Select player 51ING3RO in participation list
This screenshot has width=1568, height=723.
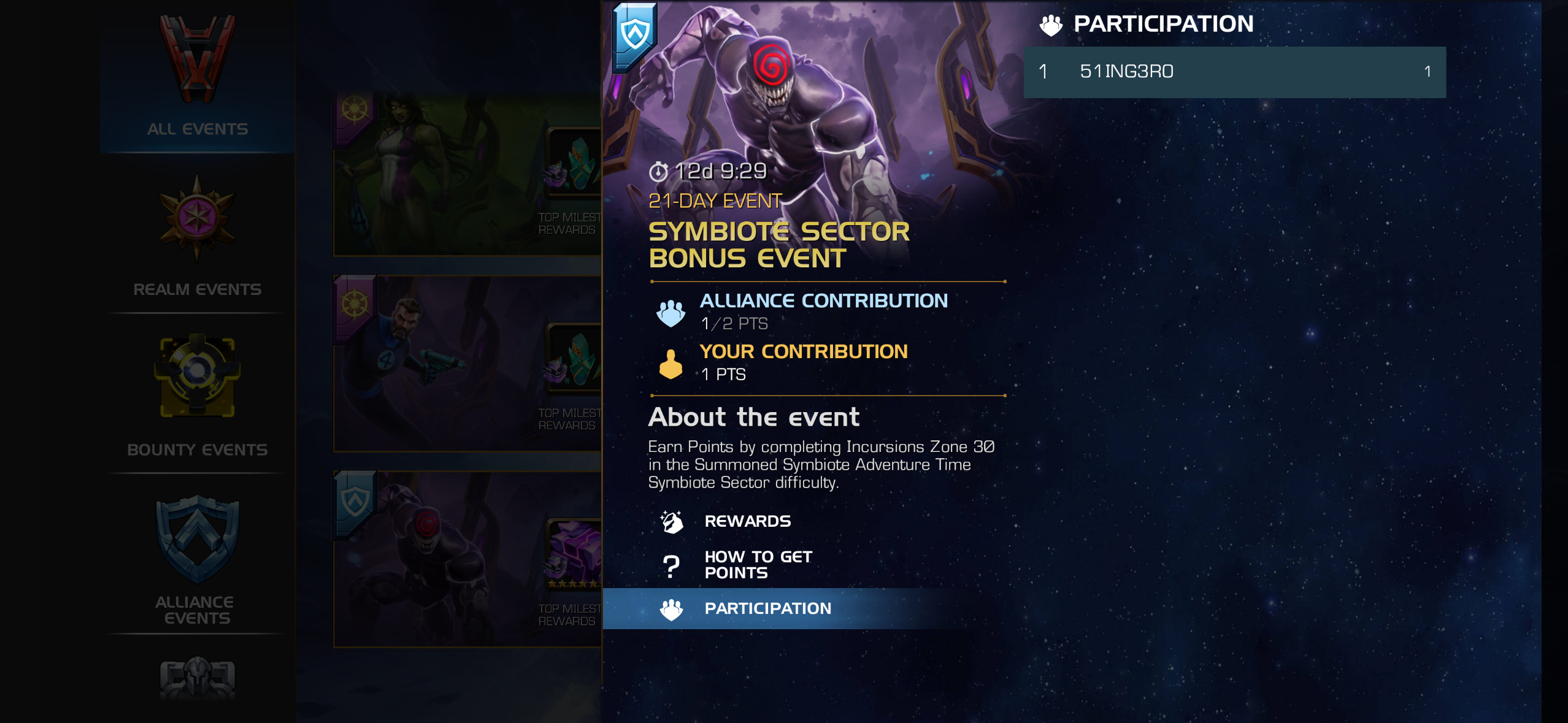coord(1234,72)
